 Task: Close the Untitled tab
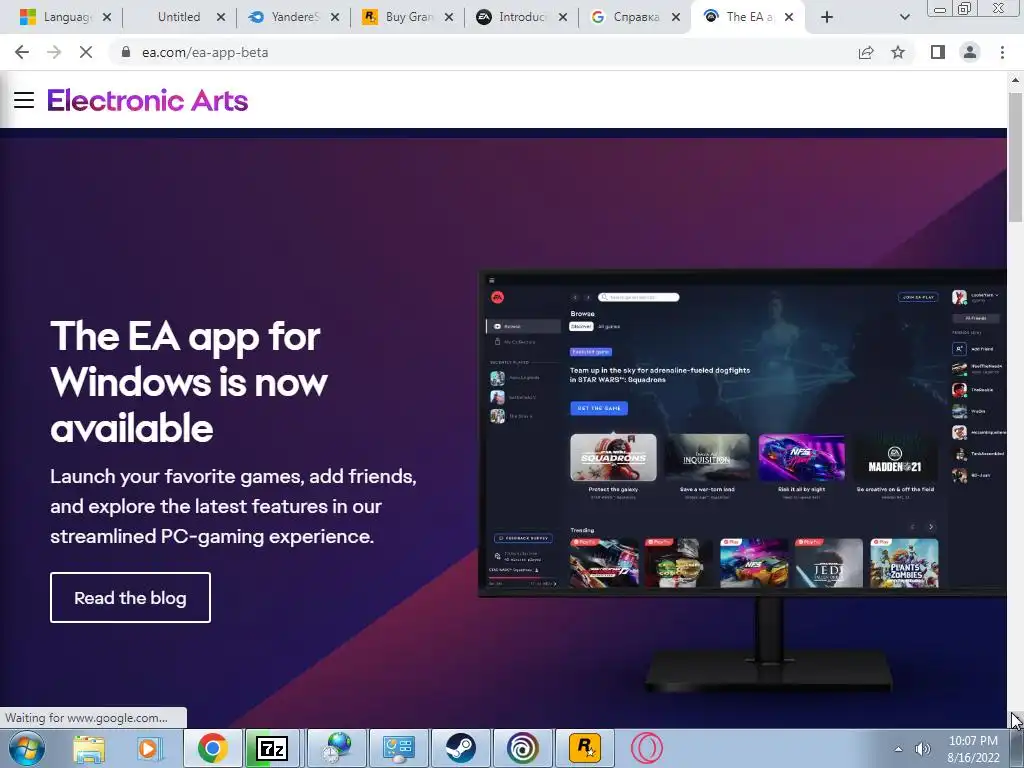click(x=221, y=17)
